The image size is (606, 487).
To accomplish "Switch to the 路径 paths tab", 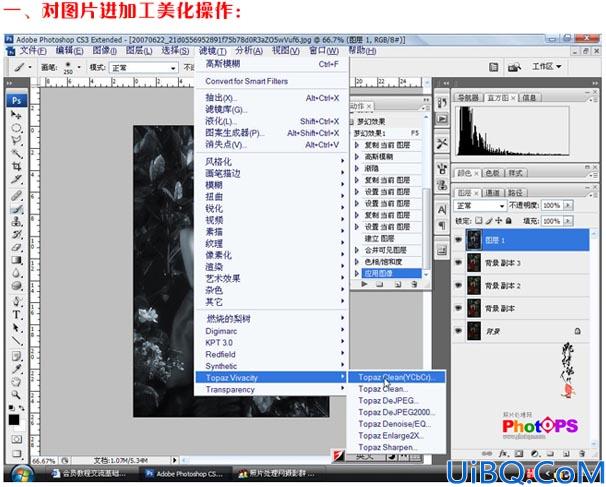I will pos(515,192).
